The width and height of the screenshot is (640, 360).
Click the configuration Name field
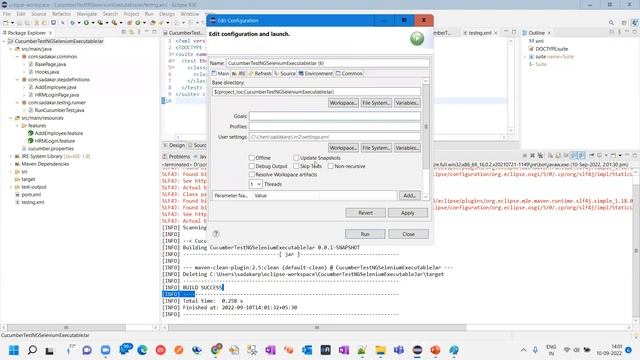point(327,63)
